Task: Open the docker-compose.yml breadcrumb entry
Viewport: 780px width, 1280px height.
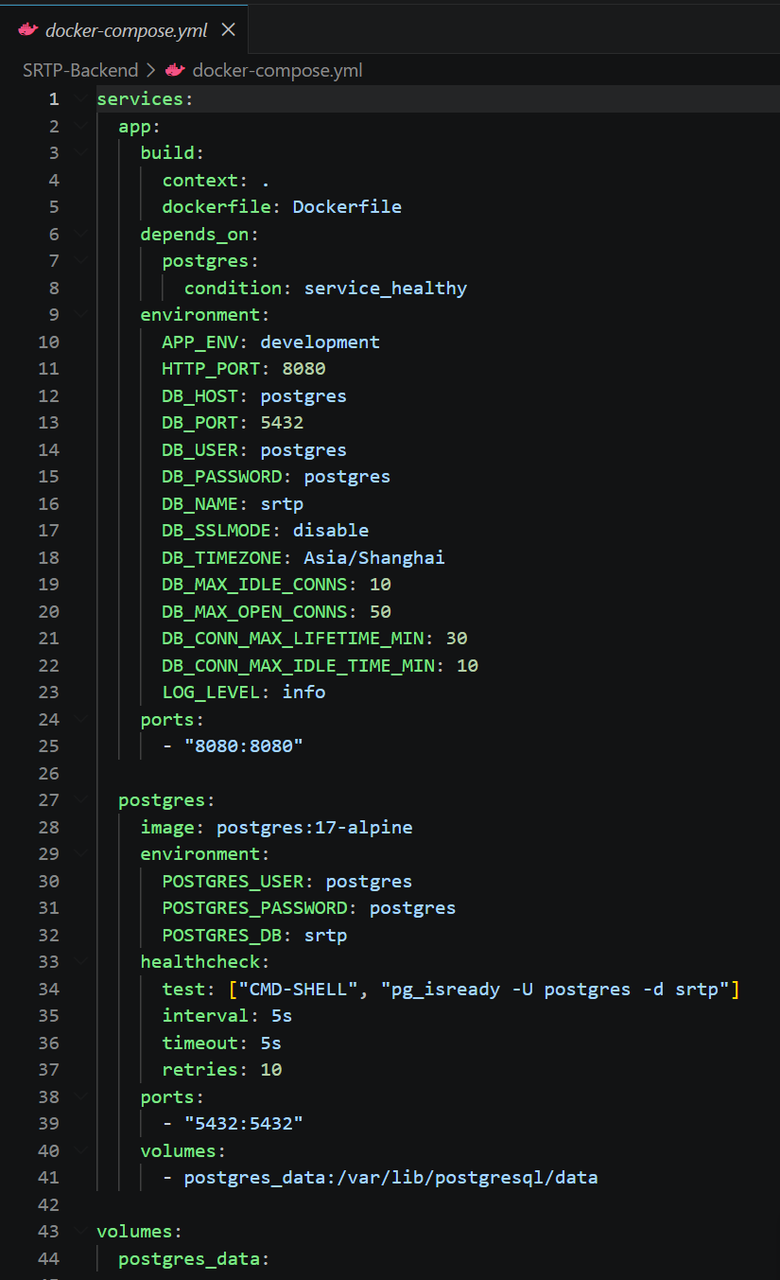Action: (x=277, y=70)
